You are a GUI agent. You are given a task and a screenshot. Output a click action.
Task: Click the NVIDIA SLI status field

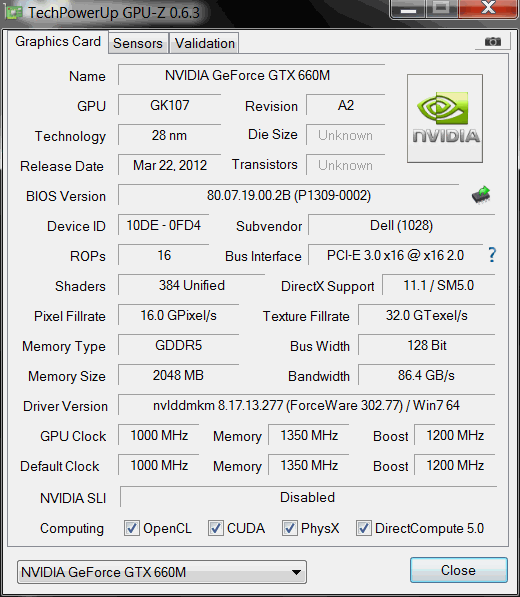[308, 497]
